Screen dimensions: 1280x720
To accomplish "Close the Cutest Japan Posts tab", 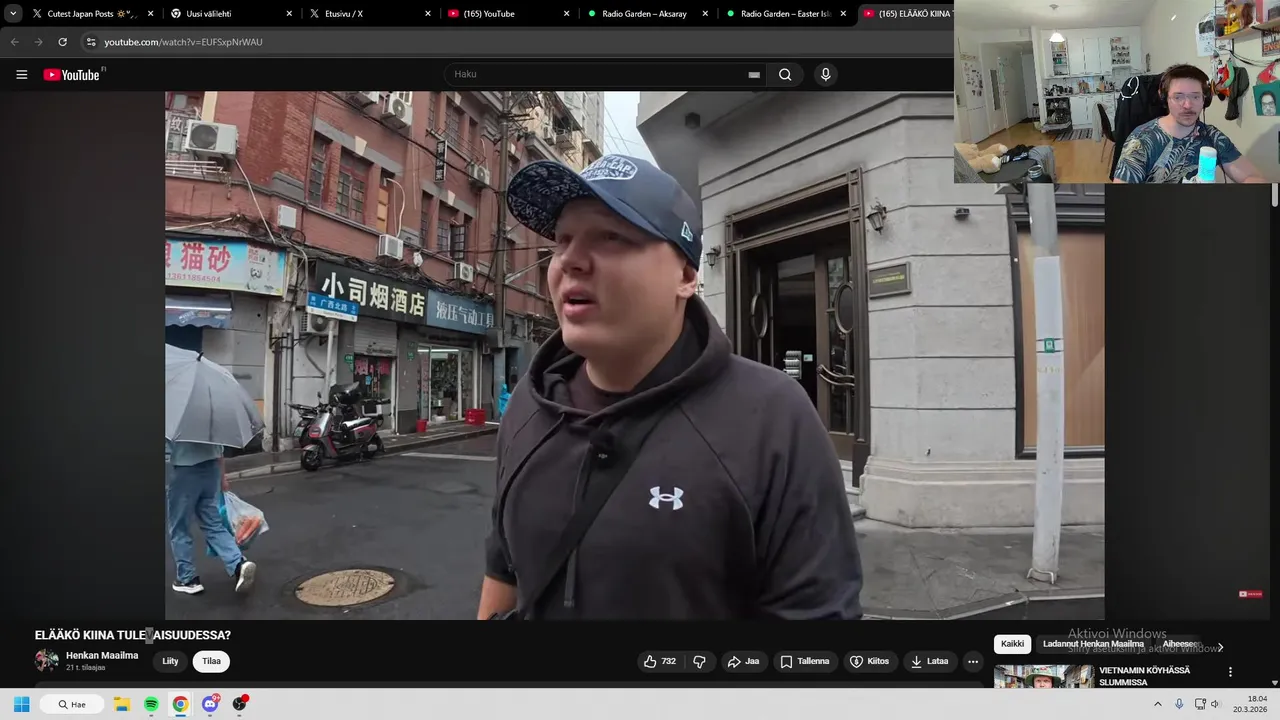I will pyautogui.click(x=151, y=14).
